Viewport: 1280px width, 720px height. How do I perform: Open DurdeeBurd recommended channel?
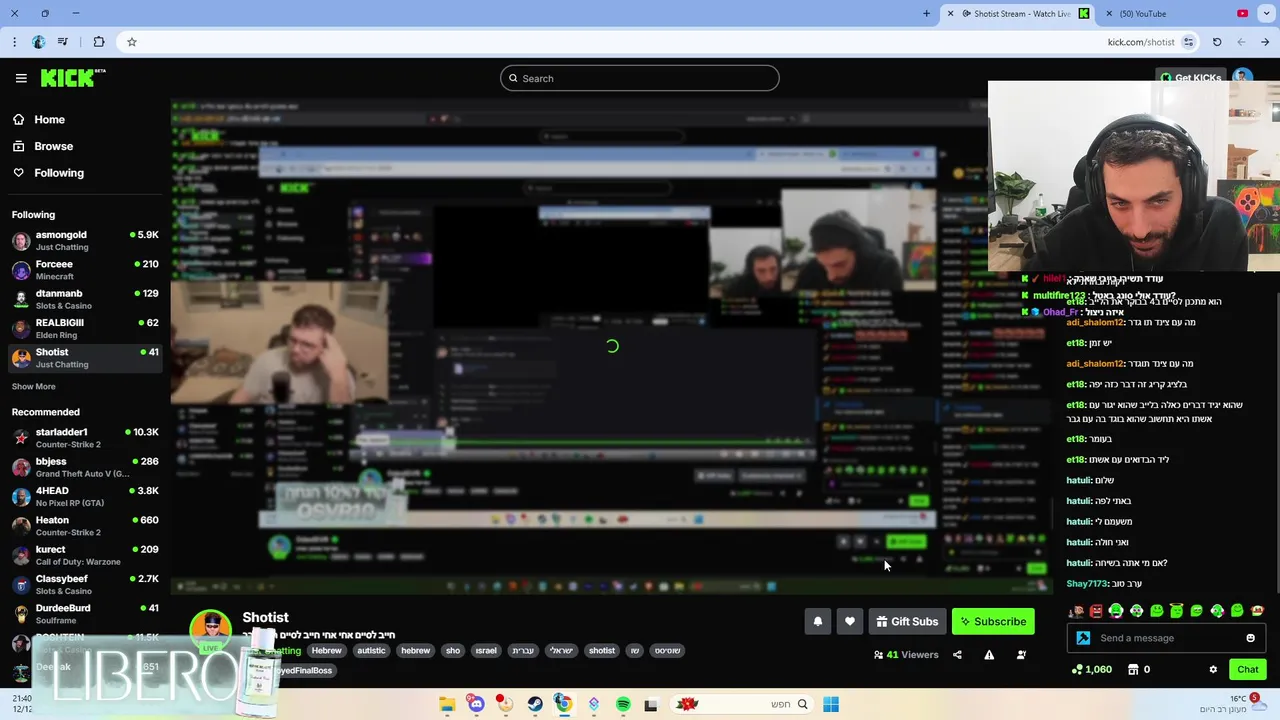point(85,613)
